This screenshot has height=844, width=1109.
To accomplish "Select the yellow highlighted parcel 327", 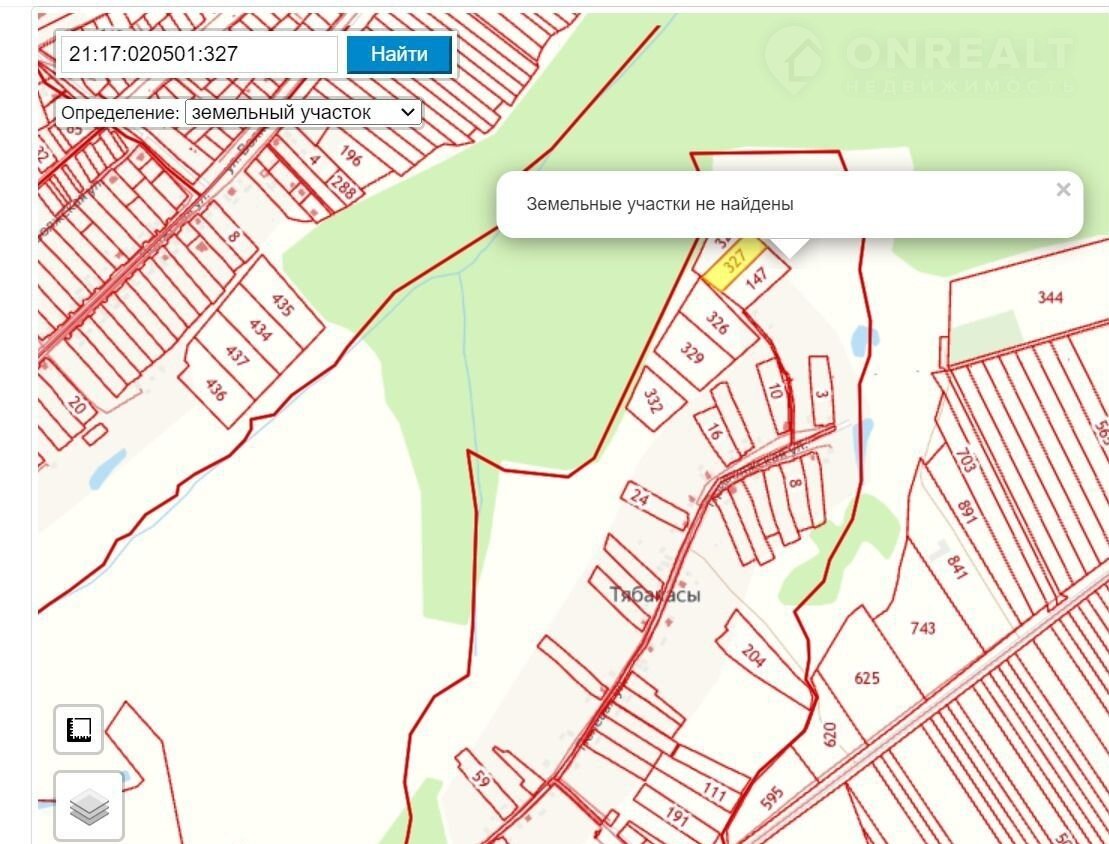I will (x=734, y=264).
